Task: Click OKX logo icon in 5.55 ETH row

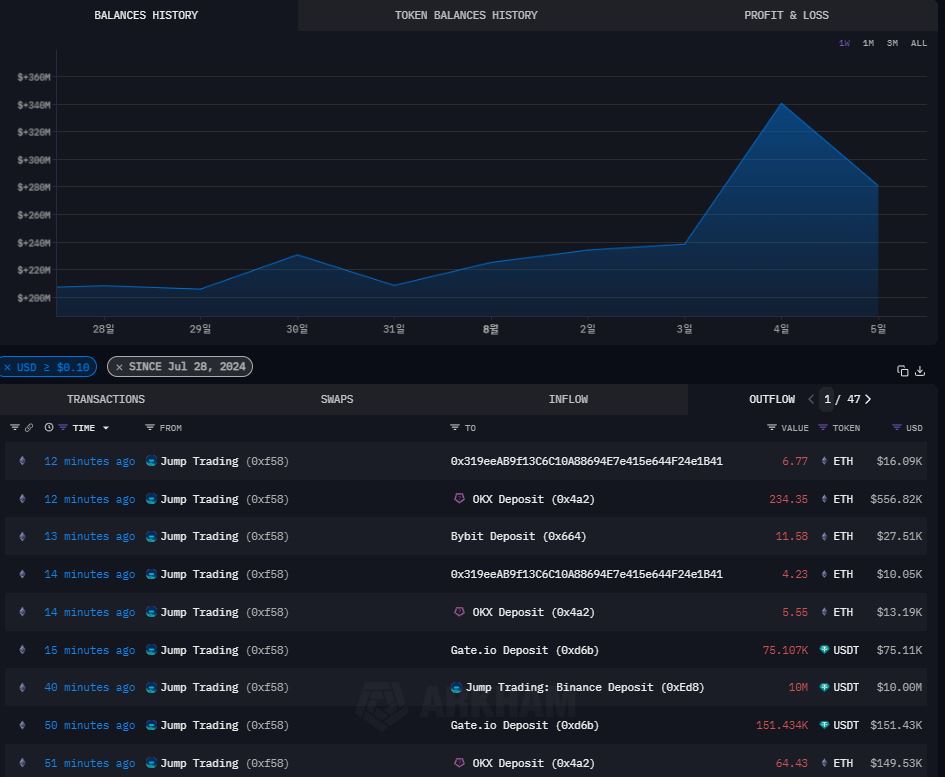Action: (x=459, y=611)
